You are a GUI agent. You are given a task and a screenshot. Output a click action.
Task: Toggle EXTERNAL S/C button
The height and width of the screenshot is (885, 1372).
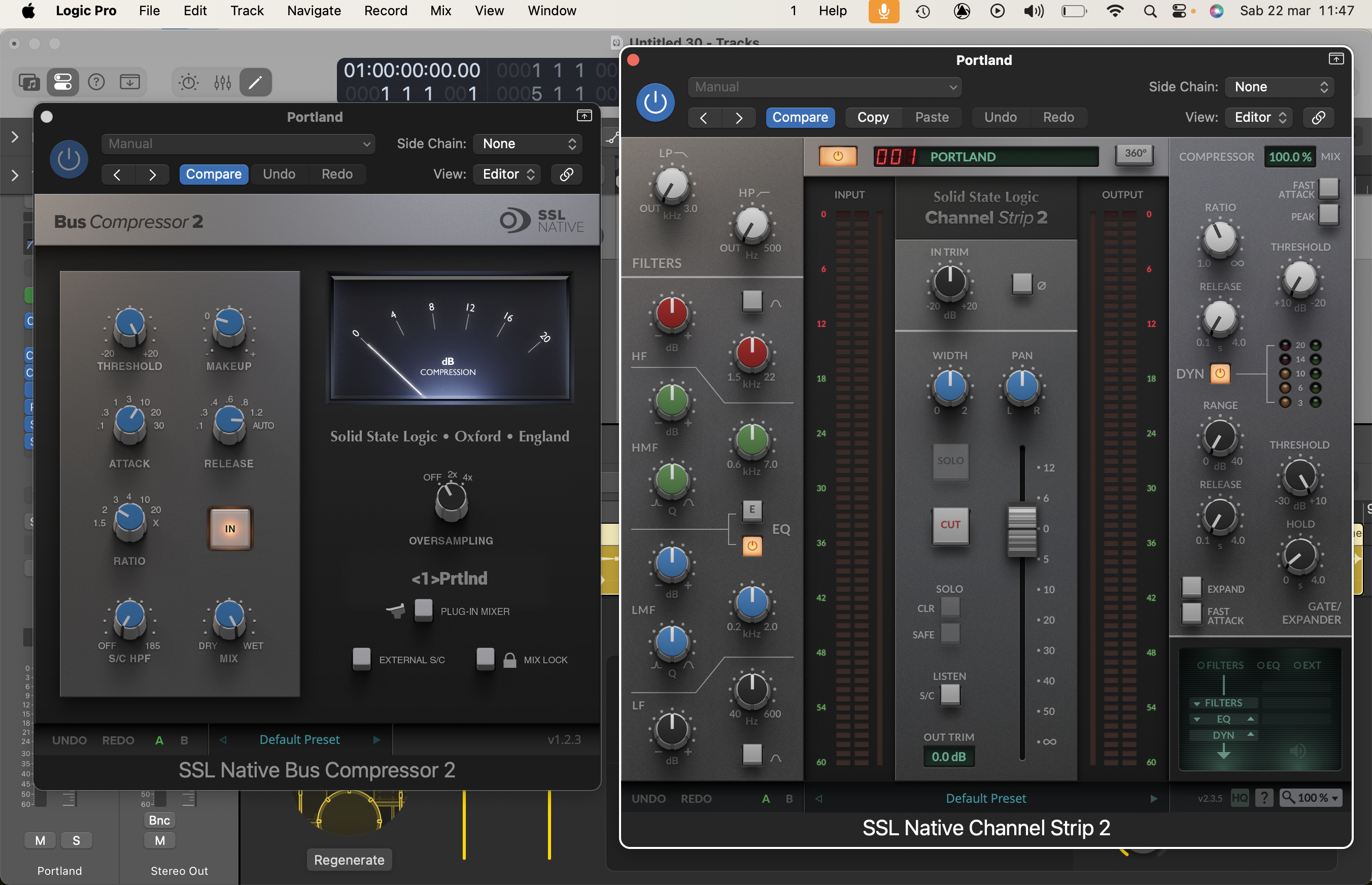point(361,659)
